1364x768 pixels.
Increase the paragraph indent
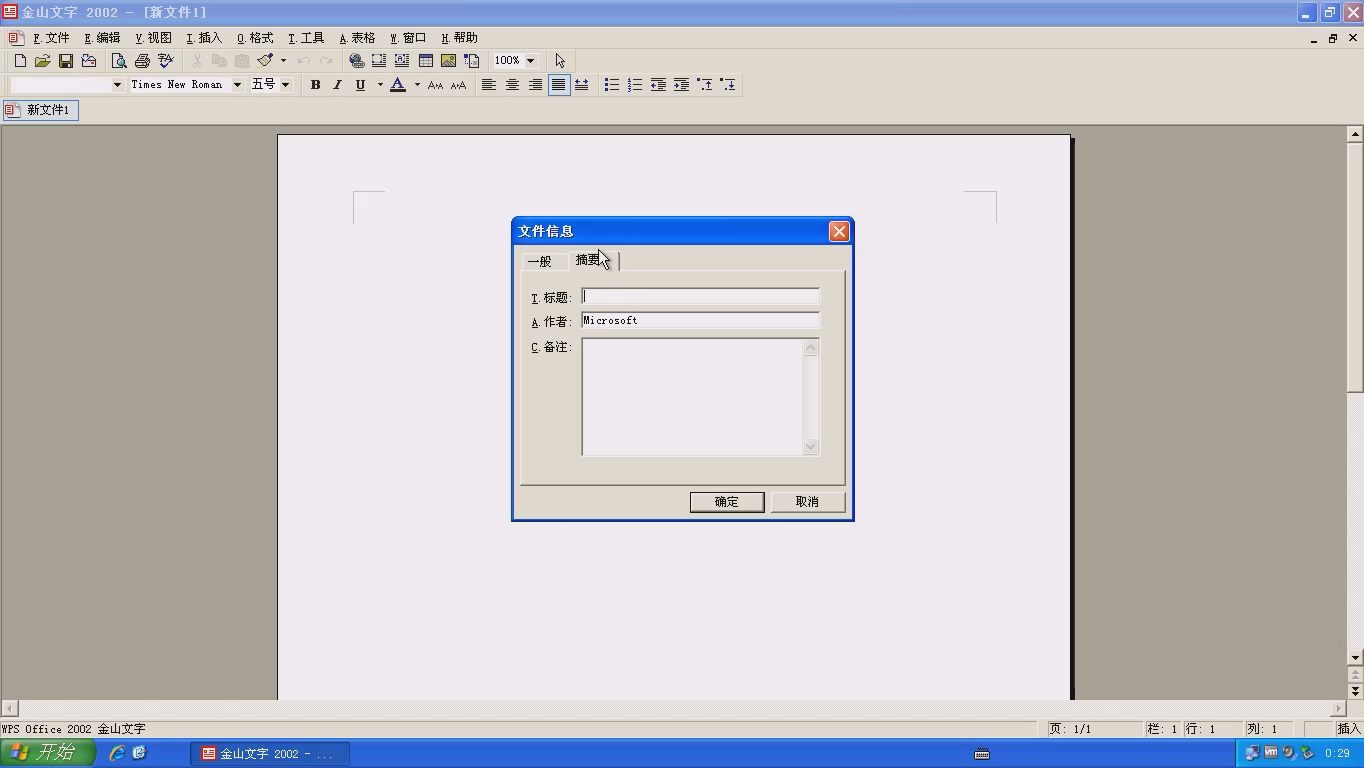(x=681, y=85)
